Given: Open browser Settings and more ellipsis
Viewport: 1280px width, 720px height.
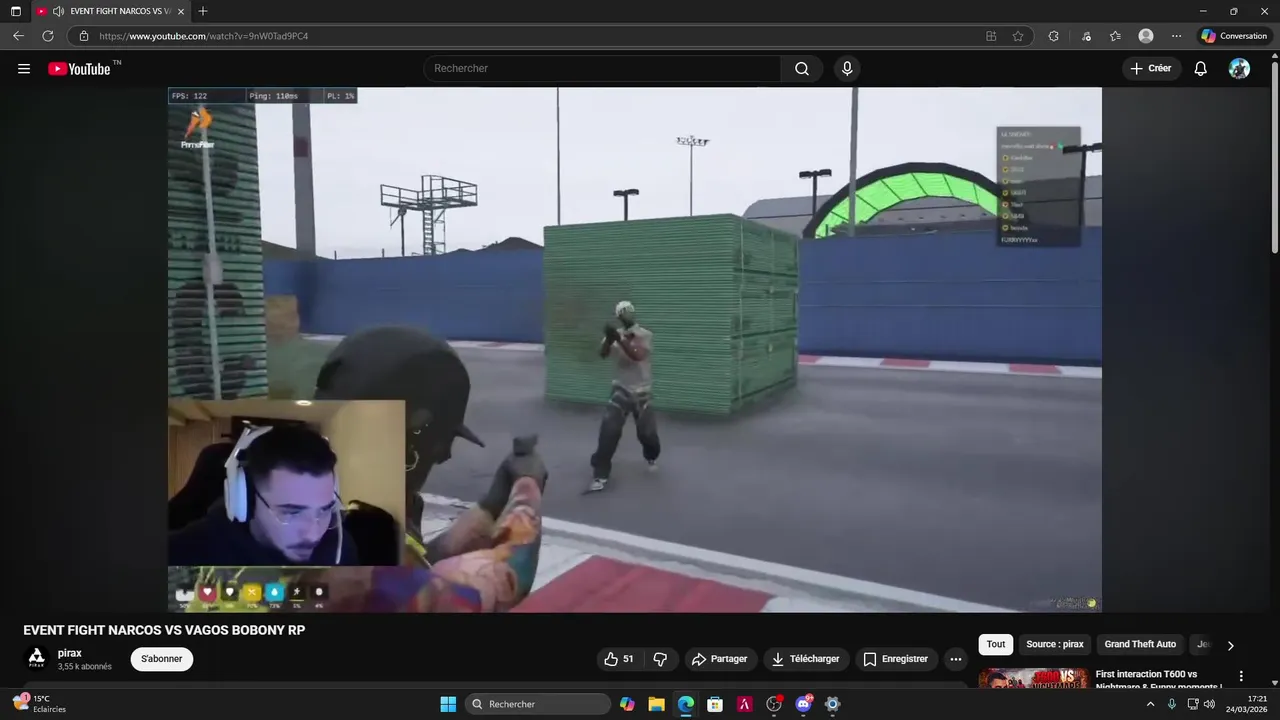Looking at the screenshot, I should 1176,36.
